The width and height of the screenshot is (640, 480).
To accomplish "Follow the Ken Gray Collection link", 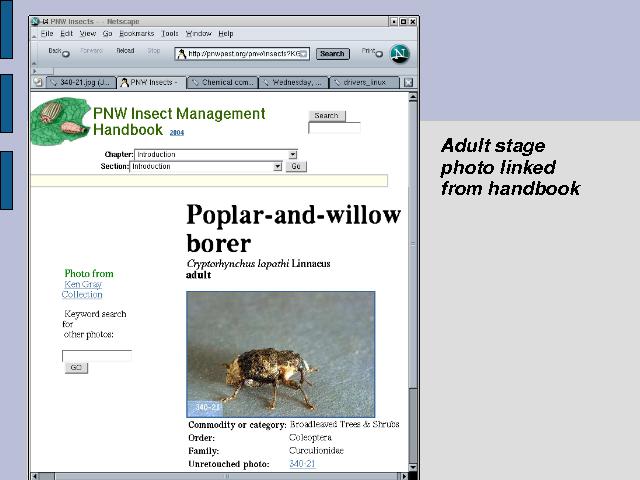I will (82, 289).
